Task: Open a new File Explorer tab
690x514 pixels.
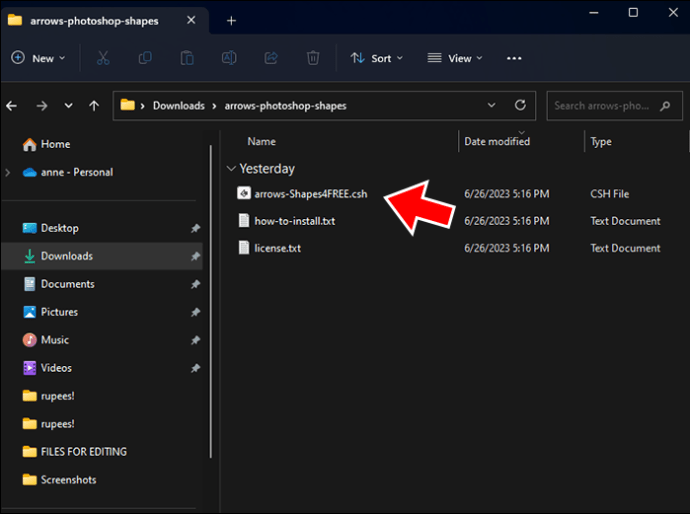Action: click(x=231, y=20)
